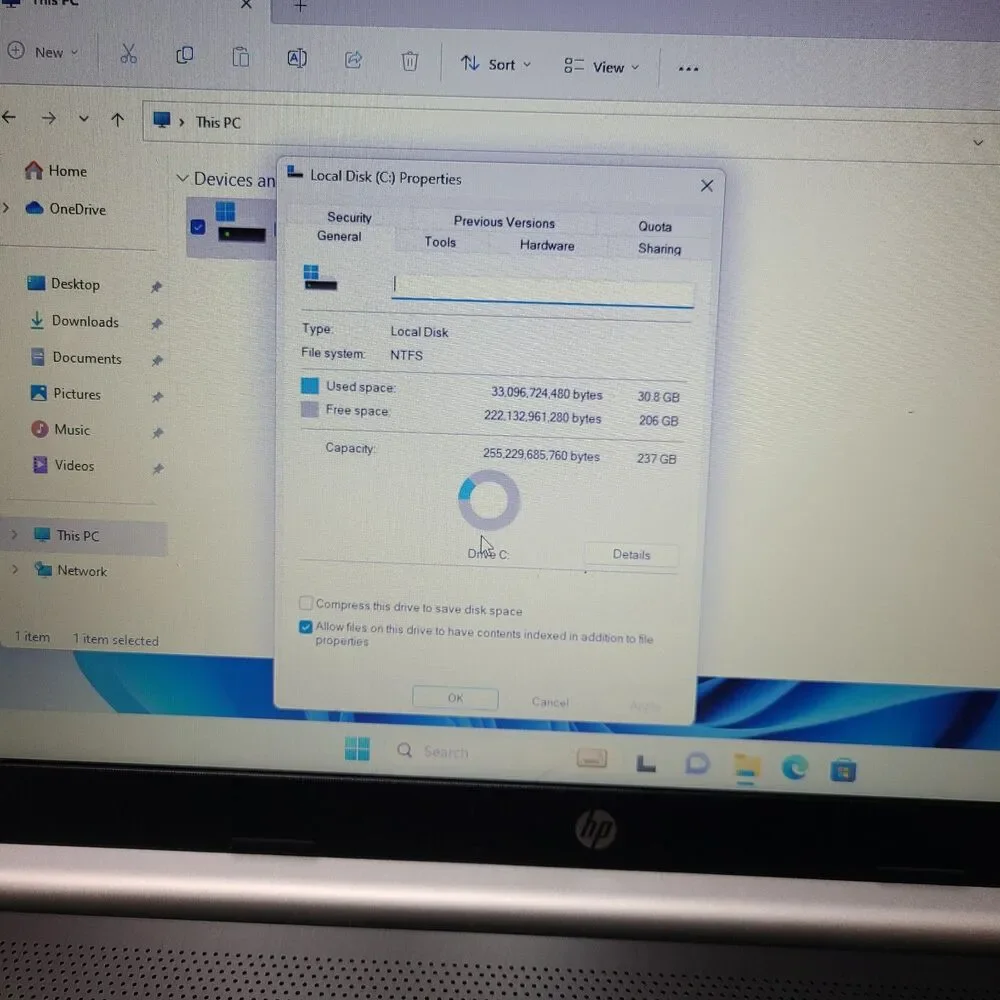
Task: Click the Delete trash icon in toolbar
Action: tap(409, 61)
